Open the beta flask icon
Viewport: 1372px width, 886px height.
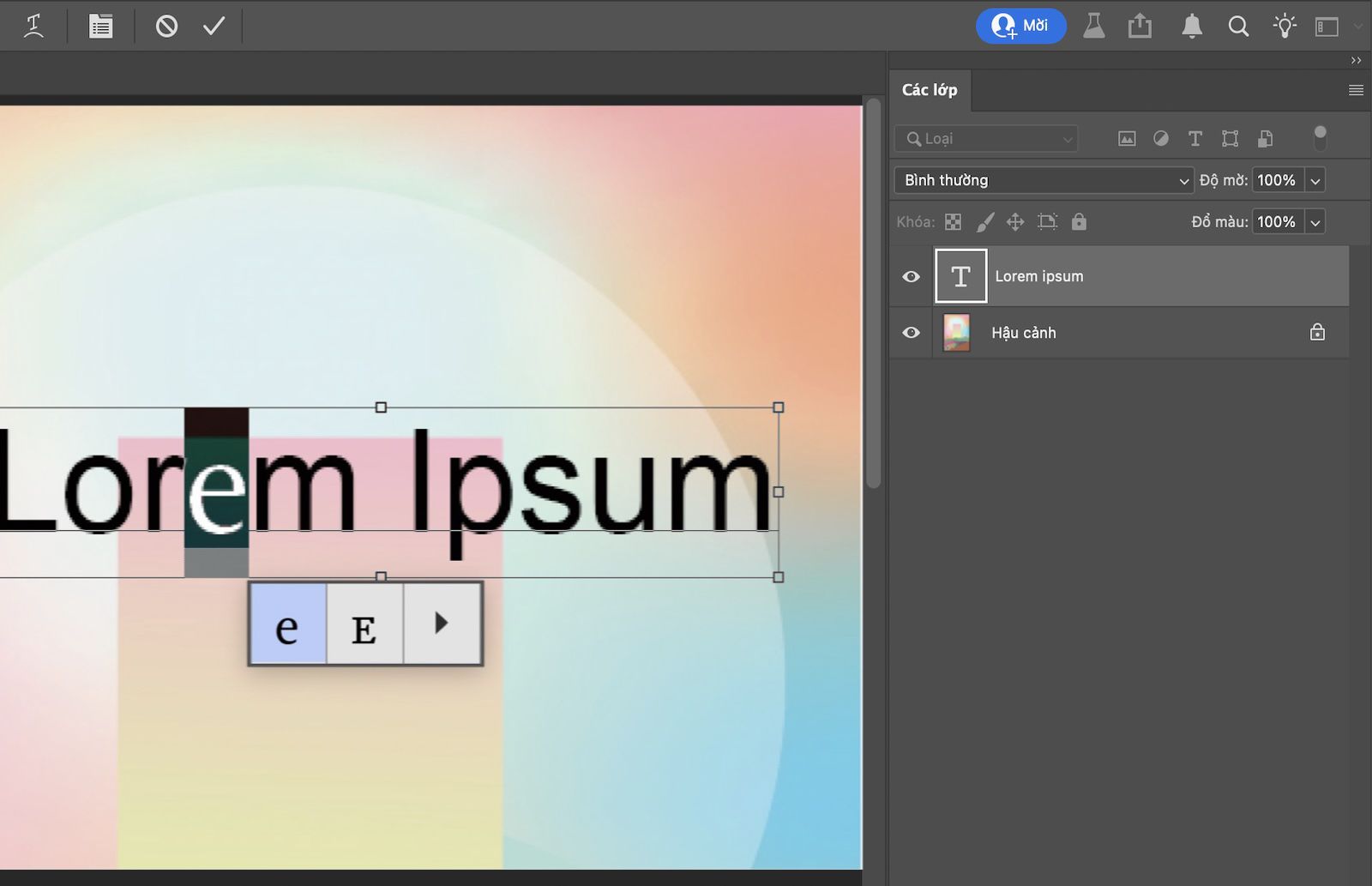click(x=1093, y=26)
